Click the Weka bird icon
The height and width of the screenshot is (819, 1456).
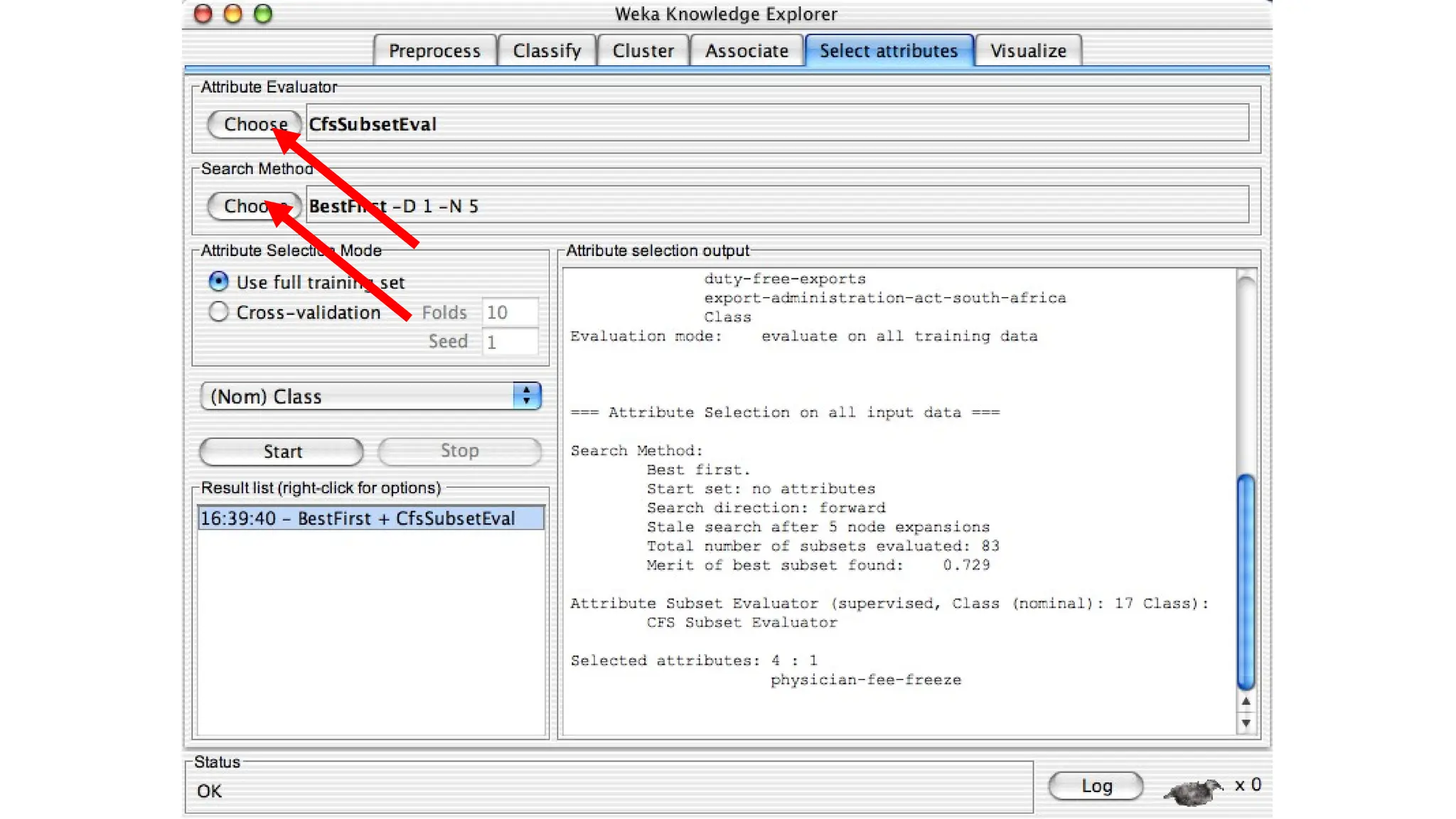(x=1193, y=791)
